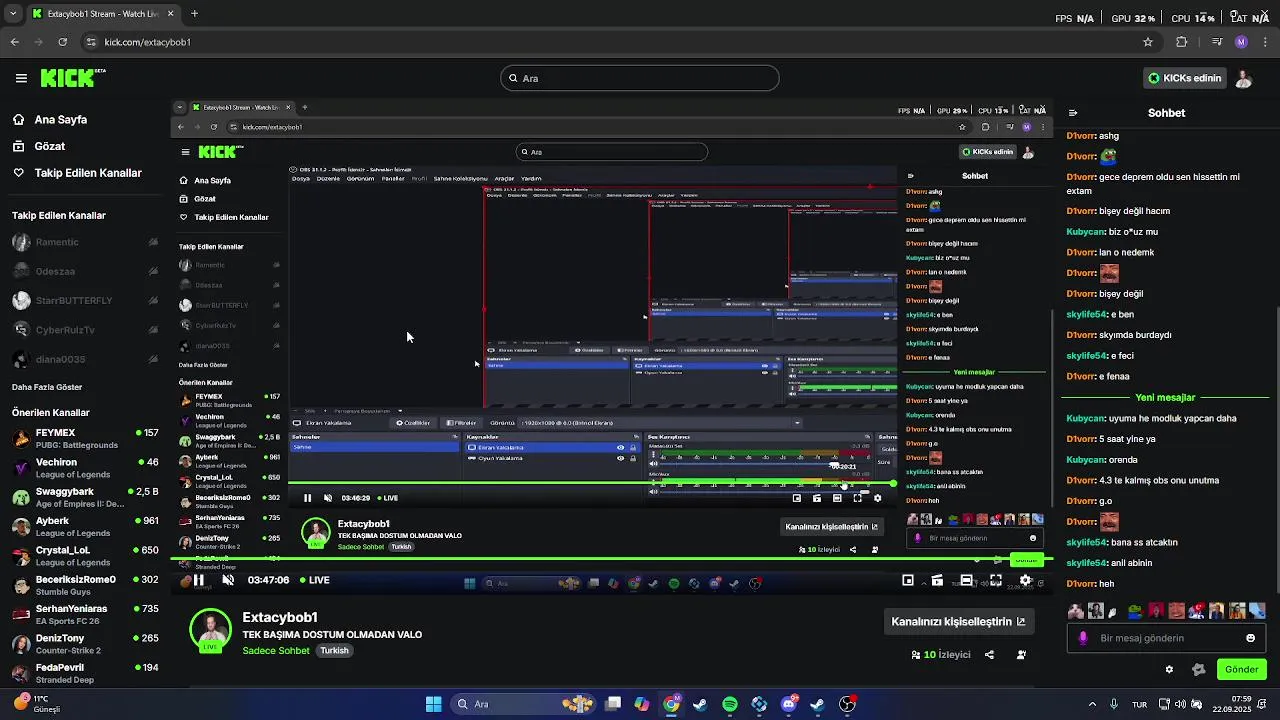The height and width of the screenshot is (720, 1280).
Task: Unmute the stream volume
Action: 228,580
